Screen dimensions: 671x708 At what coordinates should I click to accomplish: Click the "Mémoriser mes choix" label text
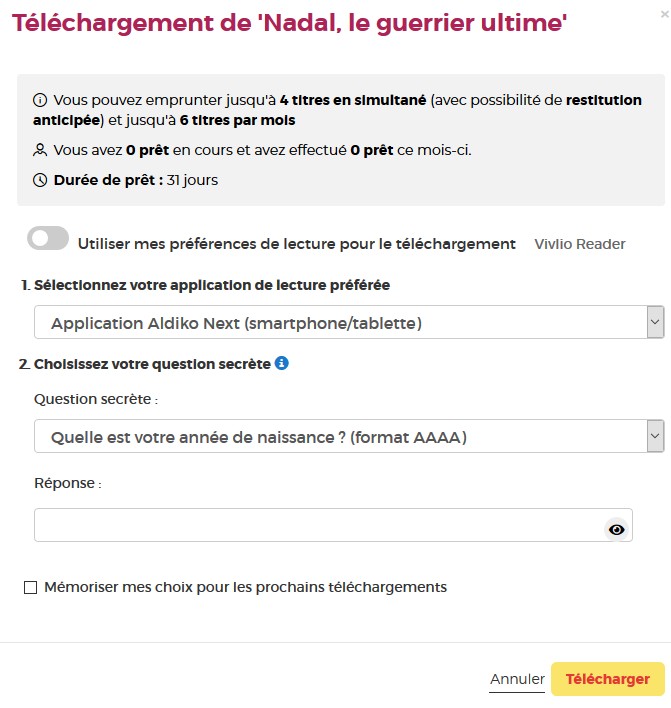(245, 588)
